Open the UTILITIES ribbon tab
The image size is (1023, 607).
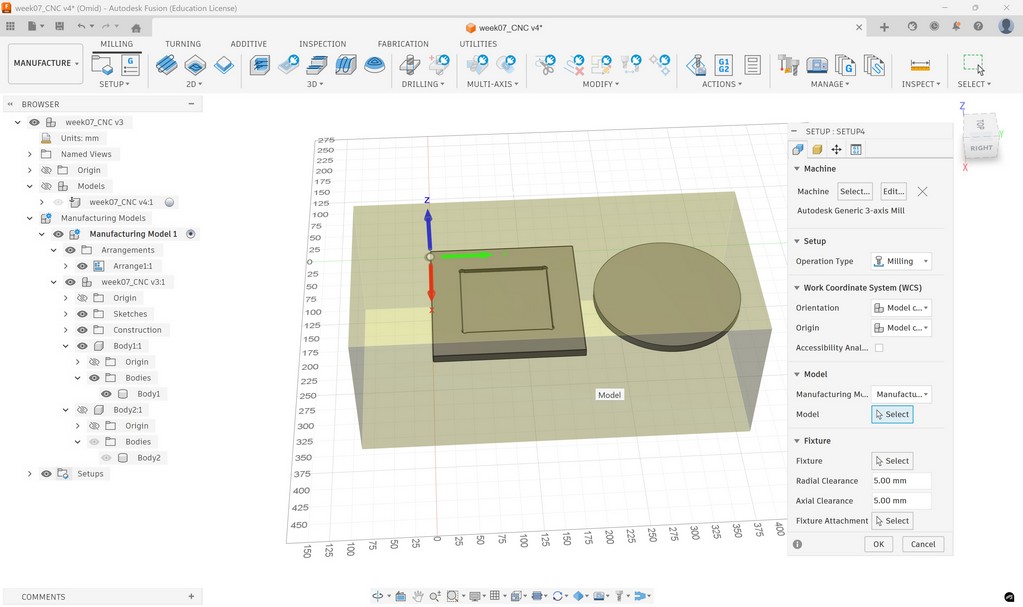pyautogui.click(x=478, y=44)
